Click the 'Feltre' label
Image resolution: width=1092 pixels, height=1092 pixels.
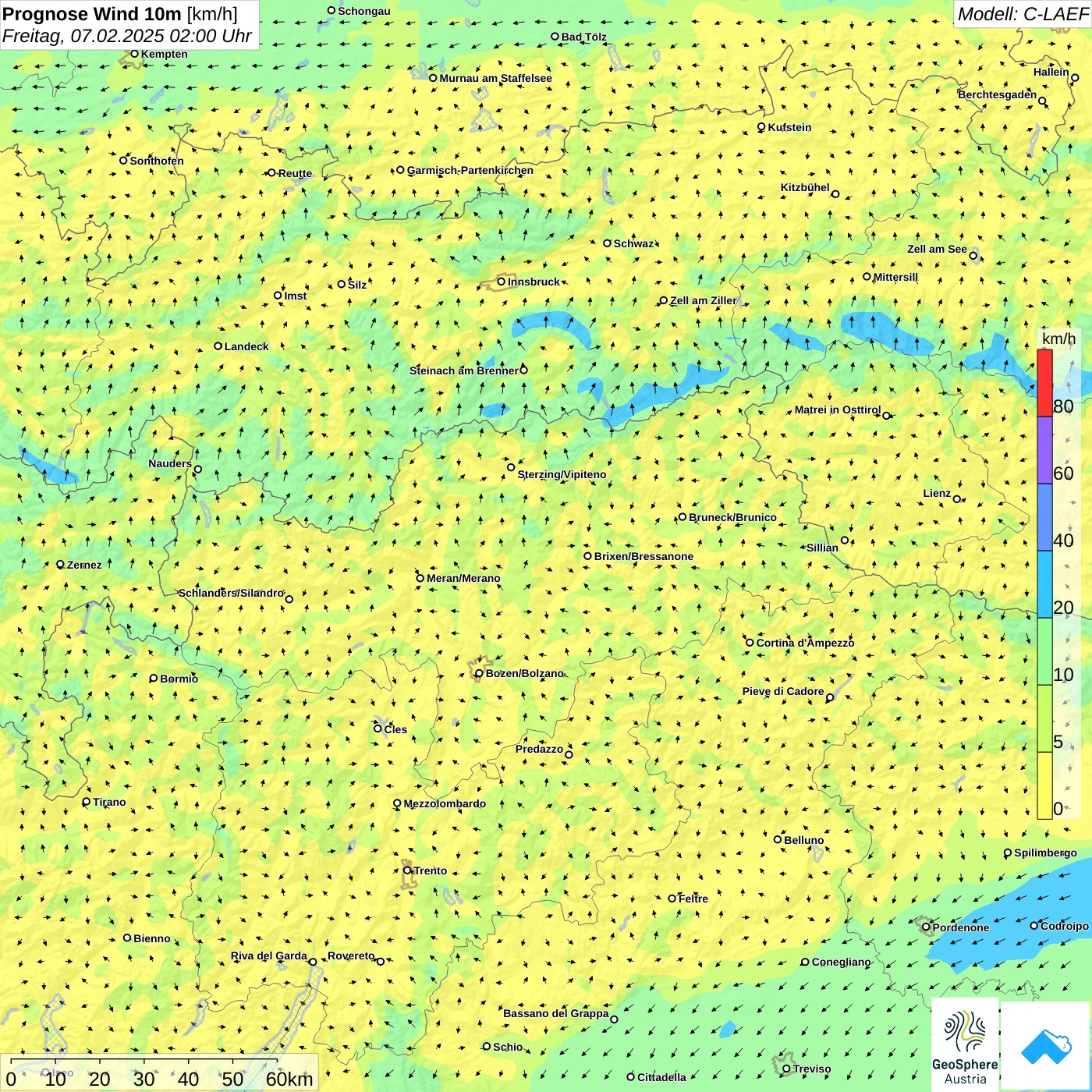[693, 899]
